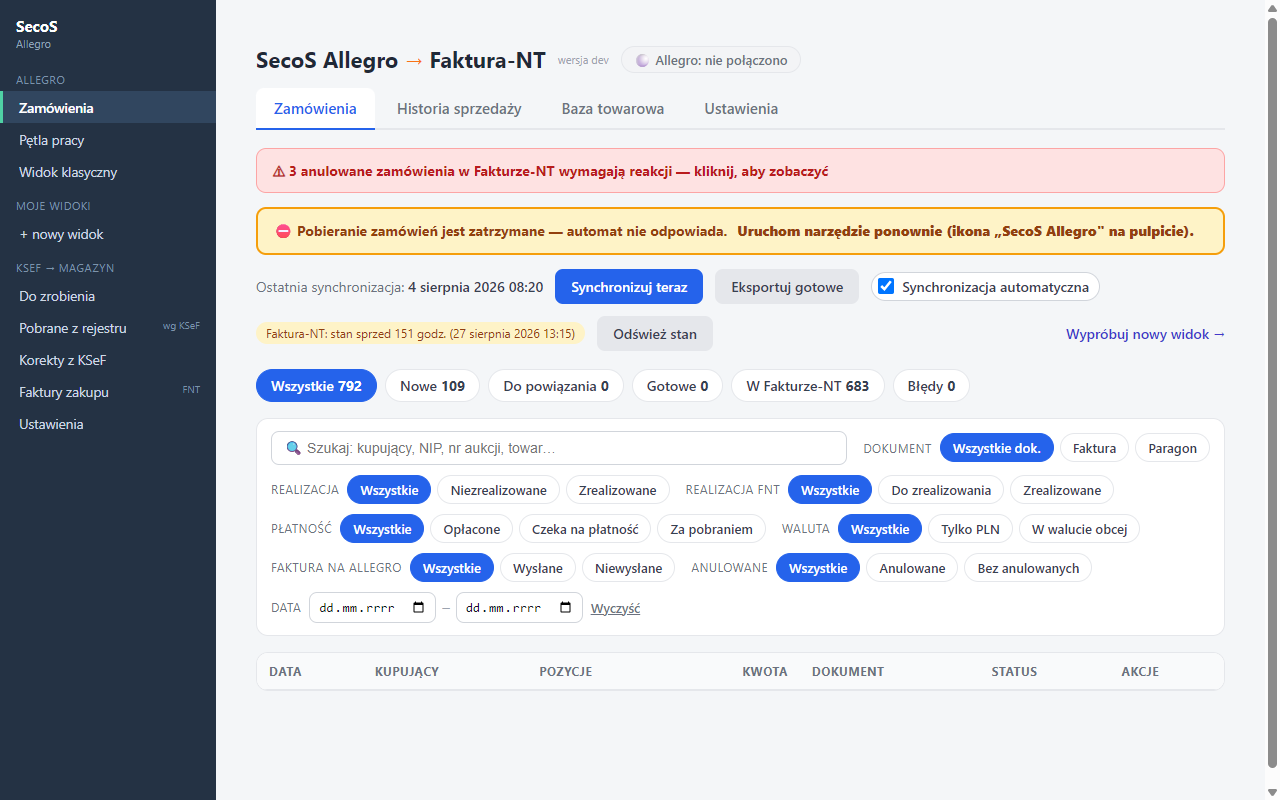Select the Gotowe 0 filter
The width and height of the screenshot is (1280, 800).
677,386
